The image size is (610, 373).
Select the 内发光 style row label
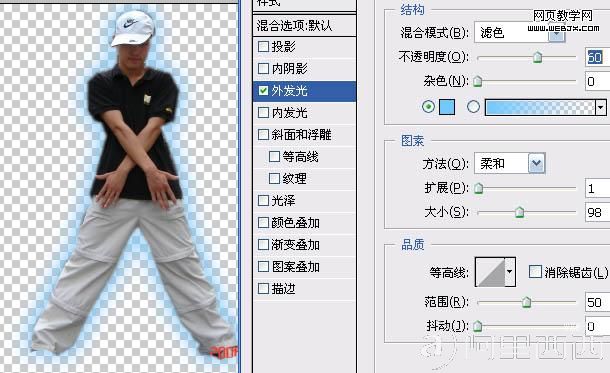[x=289, y=113]
